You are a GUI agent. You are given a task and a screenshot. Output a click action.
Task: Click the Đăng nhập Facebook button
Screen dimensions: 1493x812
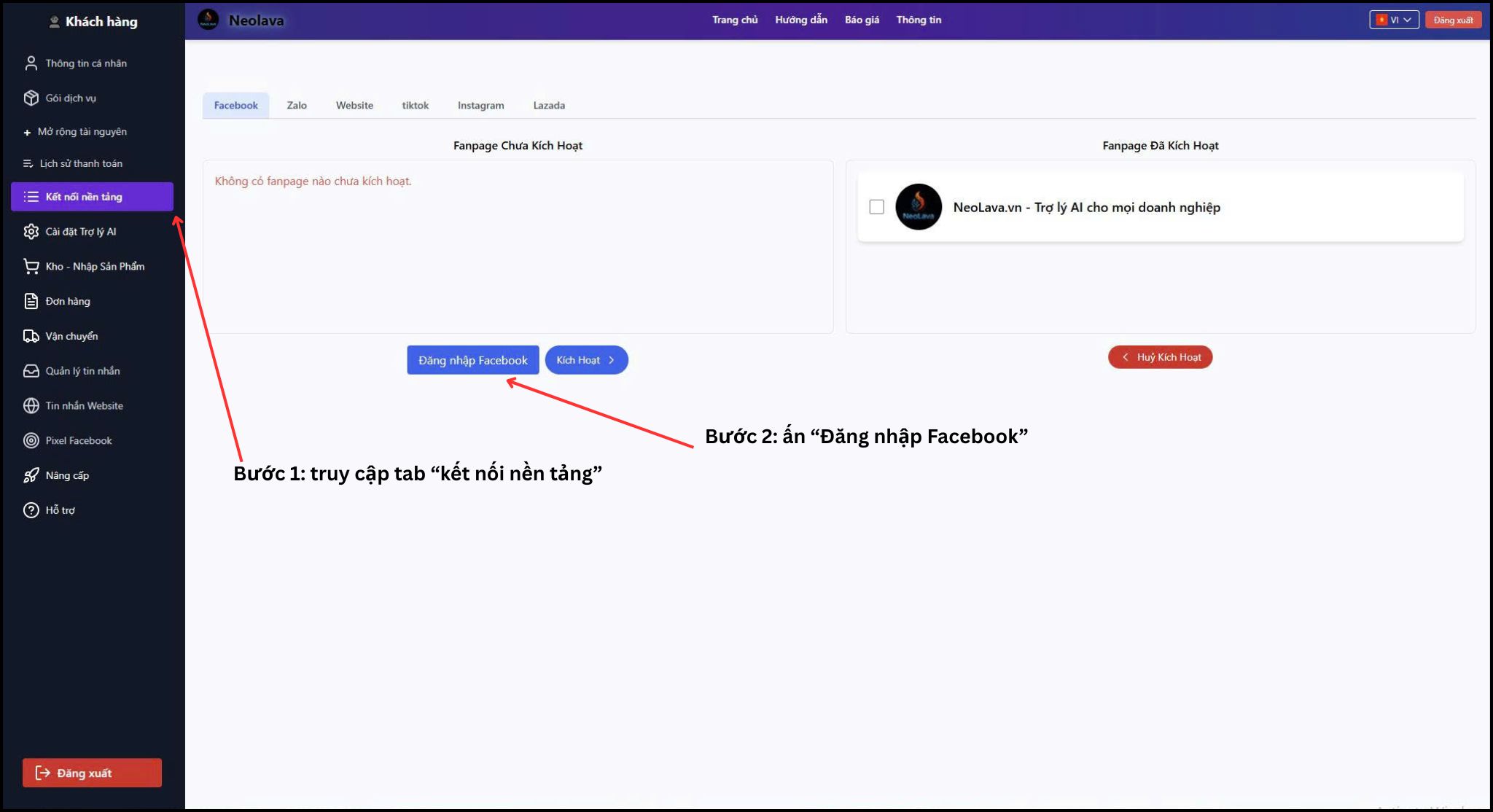point(472,359)
